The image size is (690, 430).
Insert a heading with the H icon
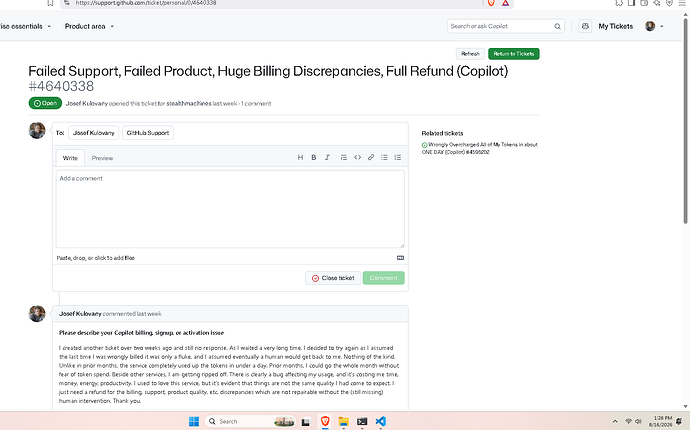[x=300, y=157]
